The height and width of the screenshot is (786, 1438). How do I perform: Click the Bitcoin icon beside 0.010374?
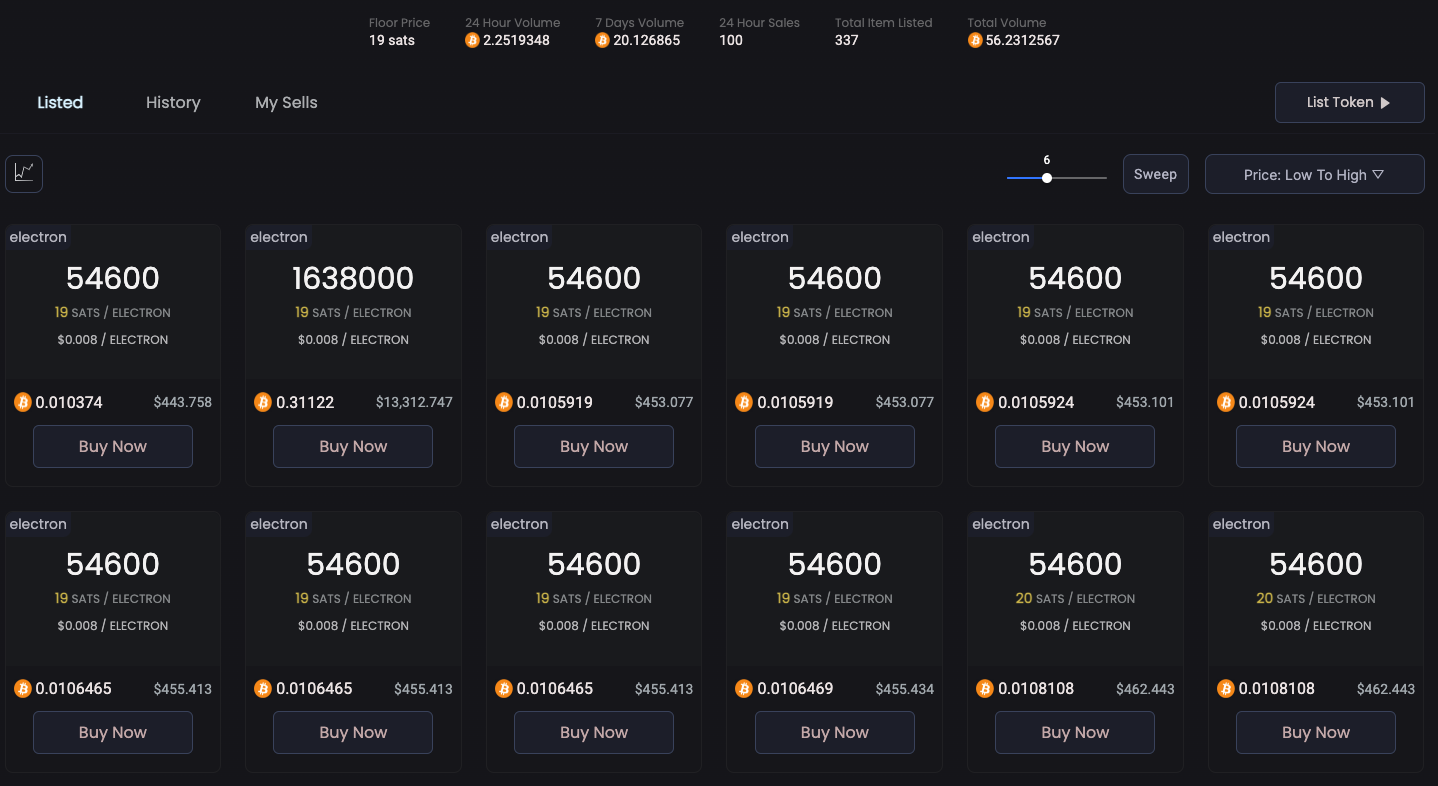pos(23,402)
